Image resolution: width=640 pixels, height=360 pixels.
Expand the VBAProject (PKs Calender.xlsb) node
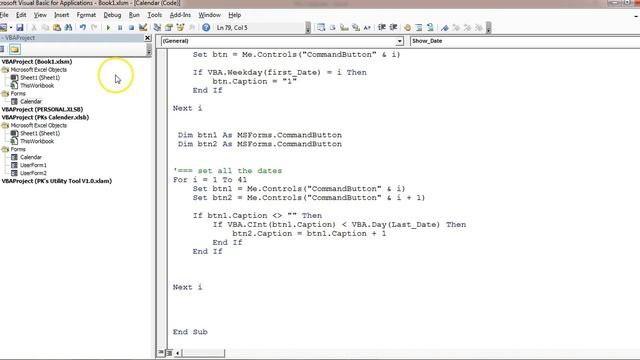45,117
